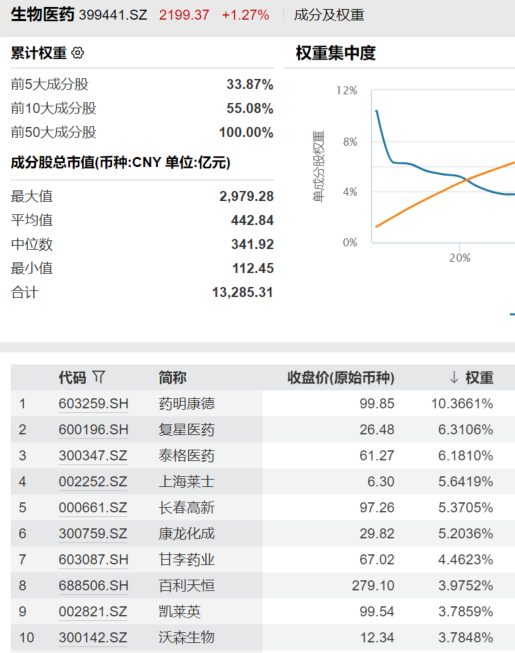The width and height of the screenshot is (515, 653).
Task: Select the 上海莱士 name cell
Action: pyautogui.click(x=187, y=481)
